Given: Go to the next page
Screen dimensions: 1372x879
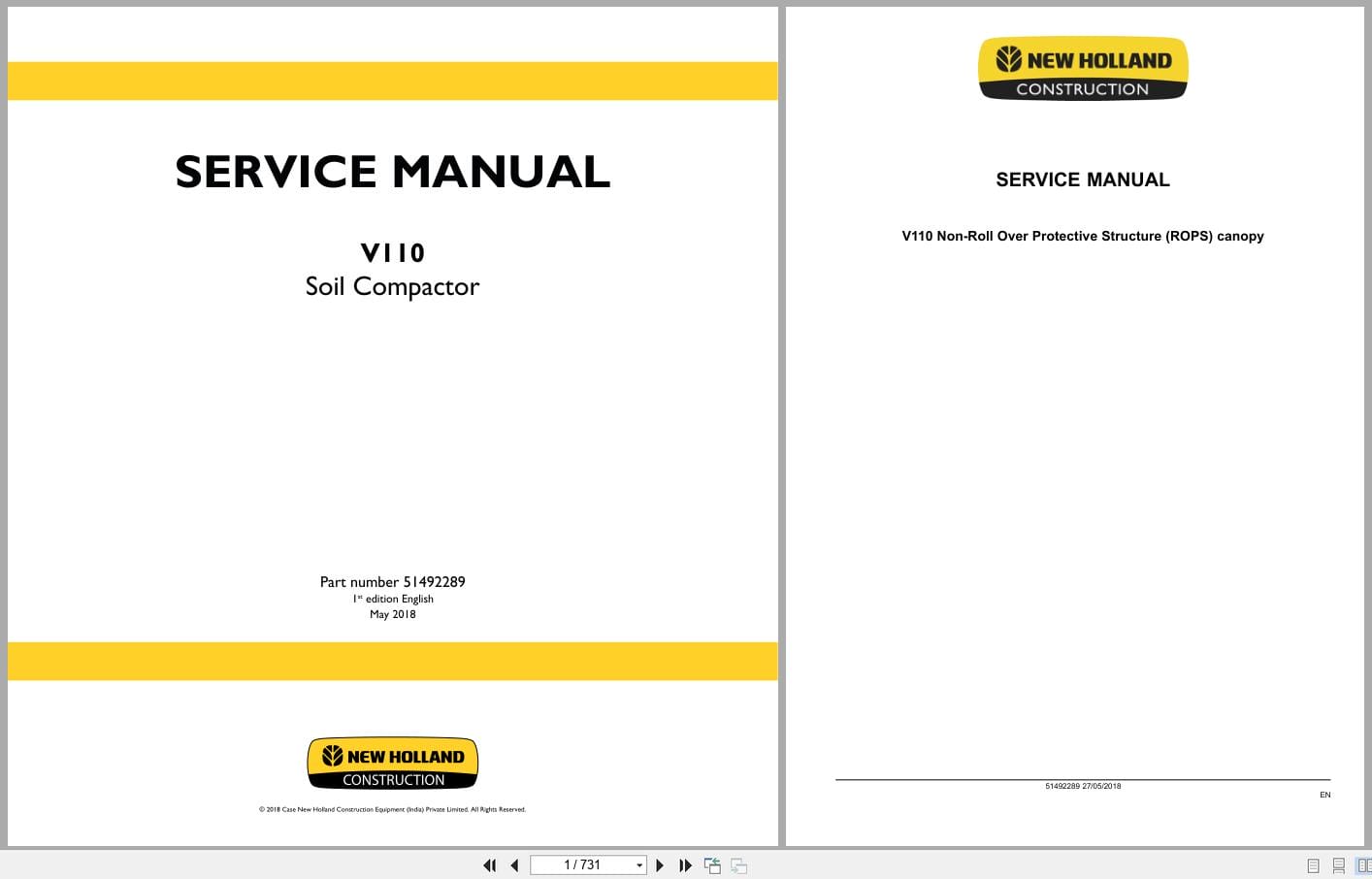Looking at the screenshot, I should (660, 865).
